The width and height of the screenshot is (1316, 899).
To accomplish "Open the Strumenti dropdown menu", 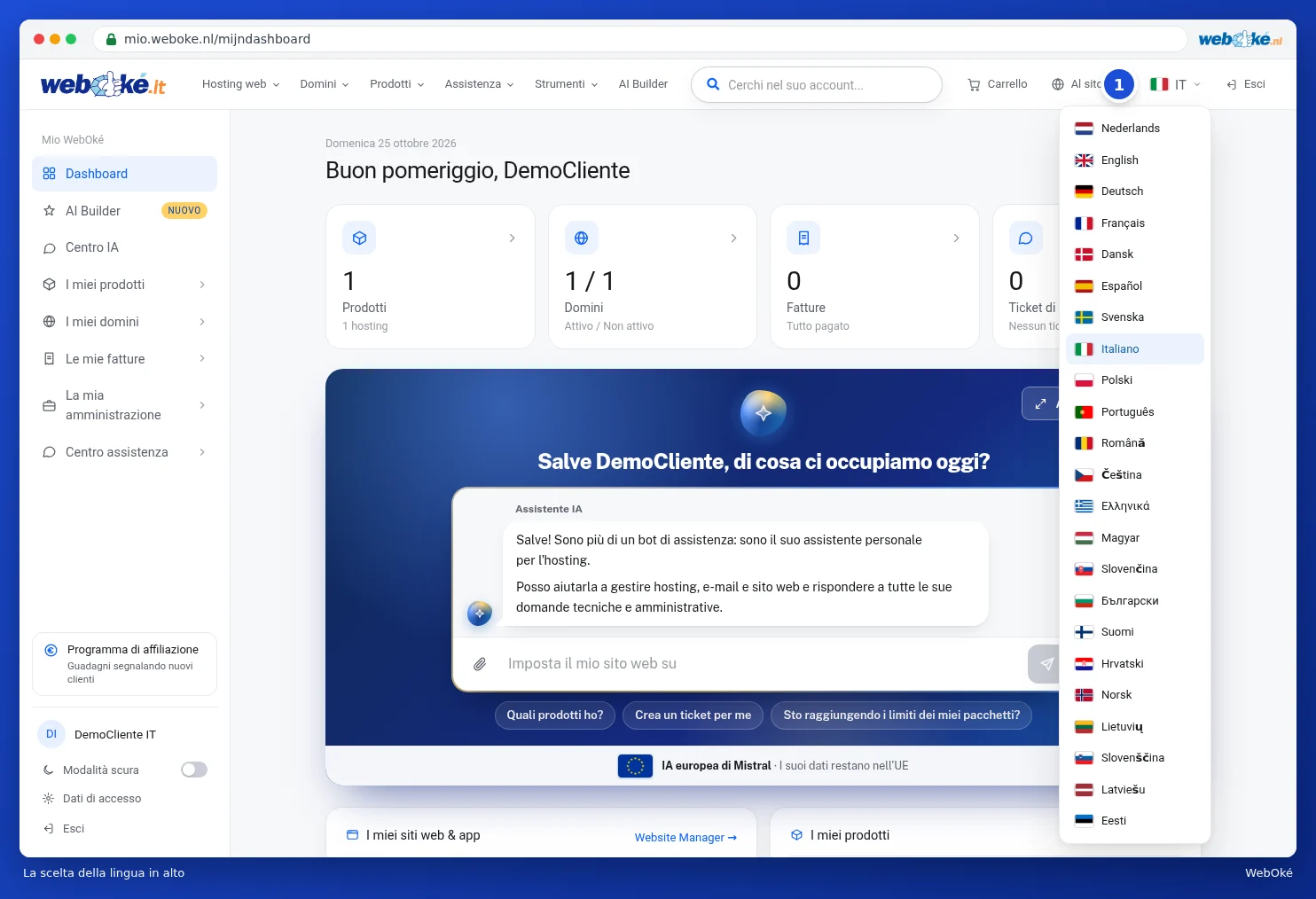I will pyautogui.click(x=566, y=84).
